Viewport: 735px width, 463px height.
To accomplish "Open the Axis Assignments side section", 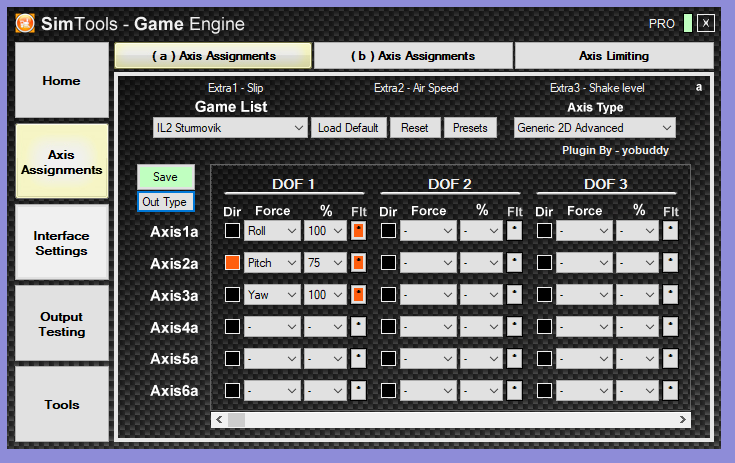I will coord(61,162).
